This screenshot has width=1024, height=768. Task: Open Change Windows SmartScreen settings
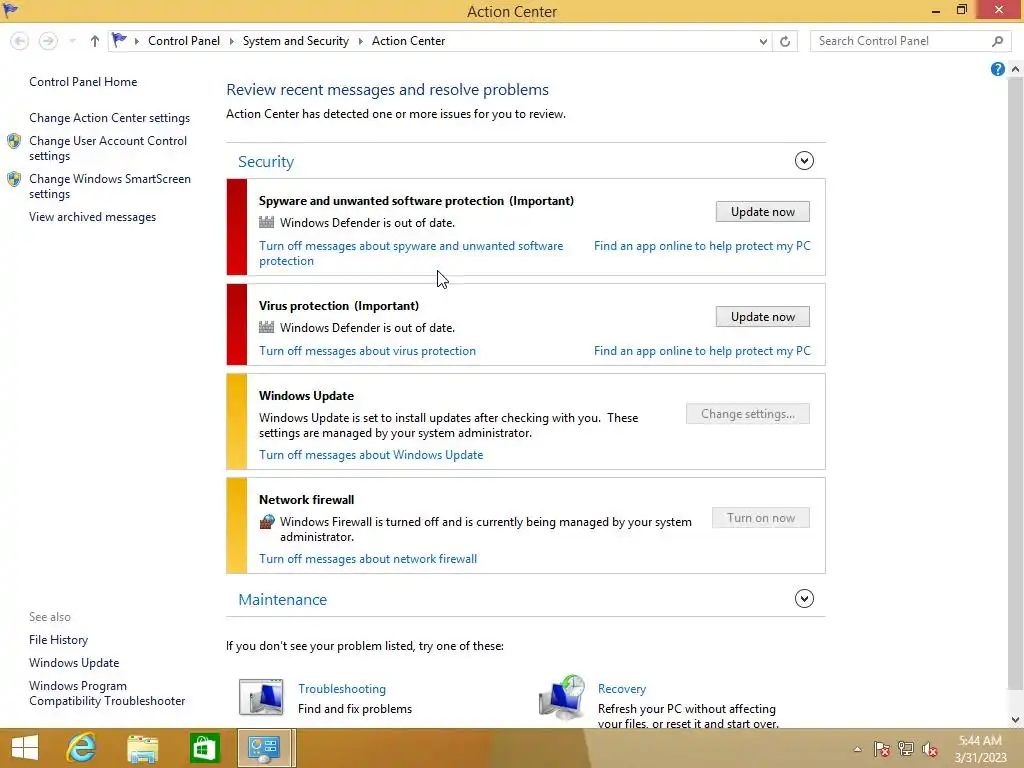(x=110, y=186)
